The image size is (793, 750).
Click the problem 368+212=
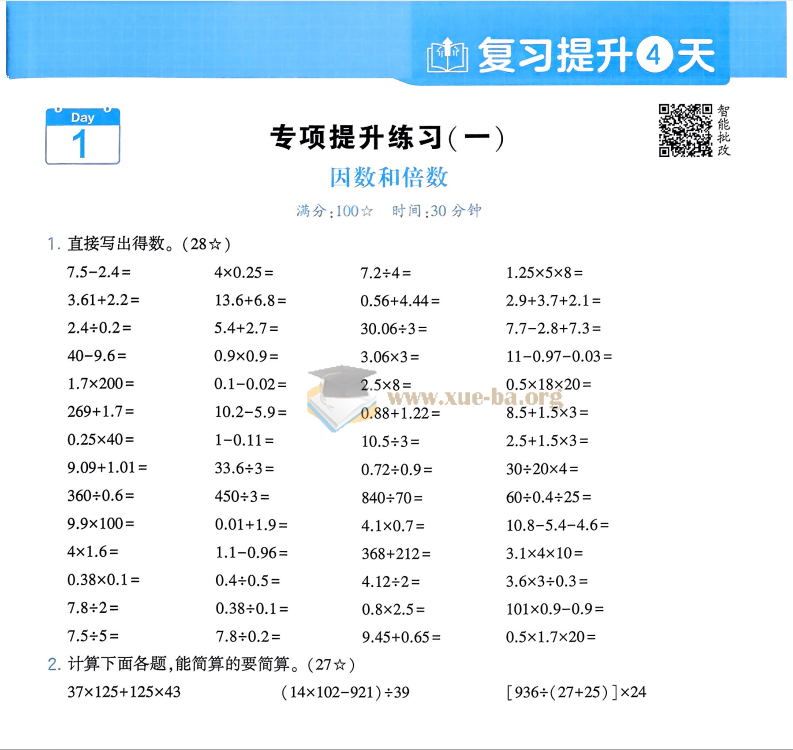click(x=395, y=554)
